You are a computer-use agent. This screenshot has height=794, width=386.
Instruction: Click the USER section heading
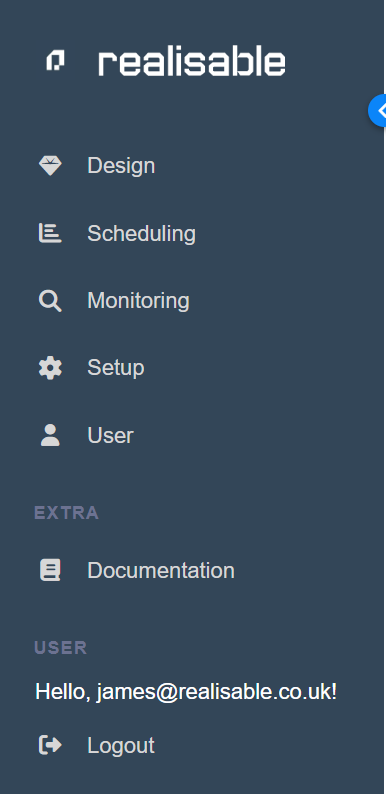(60, 648)
